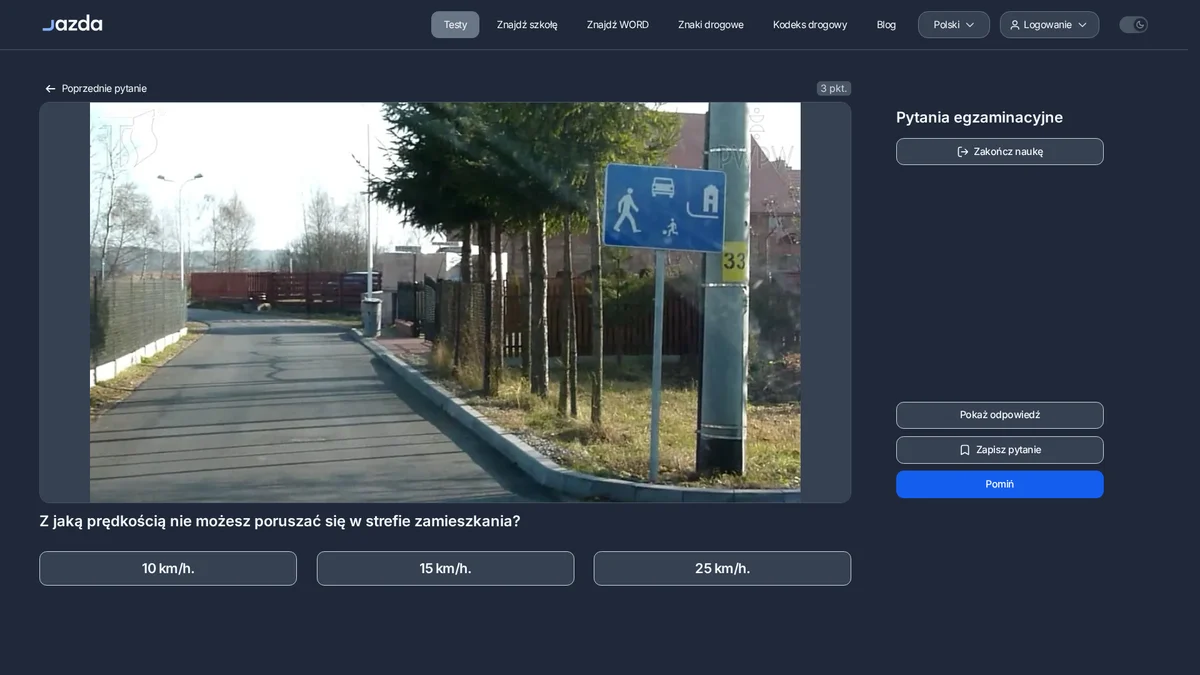1200x675 pixels.
Task: Open Znajdź szkołę menu item
Action: tap(527, 25)
